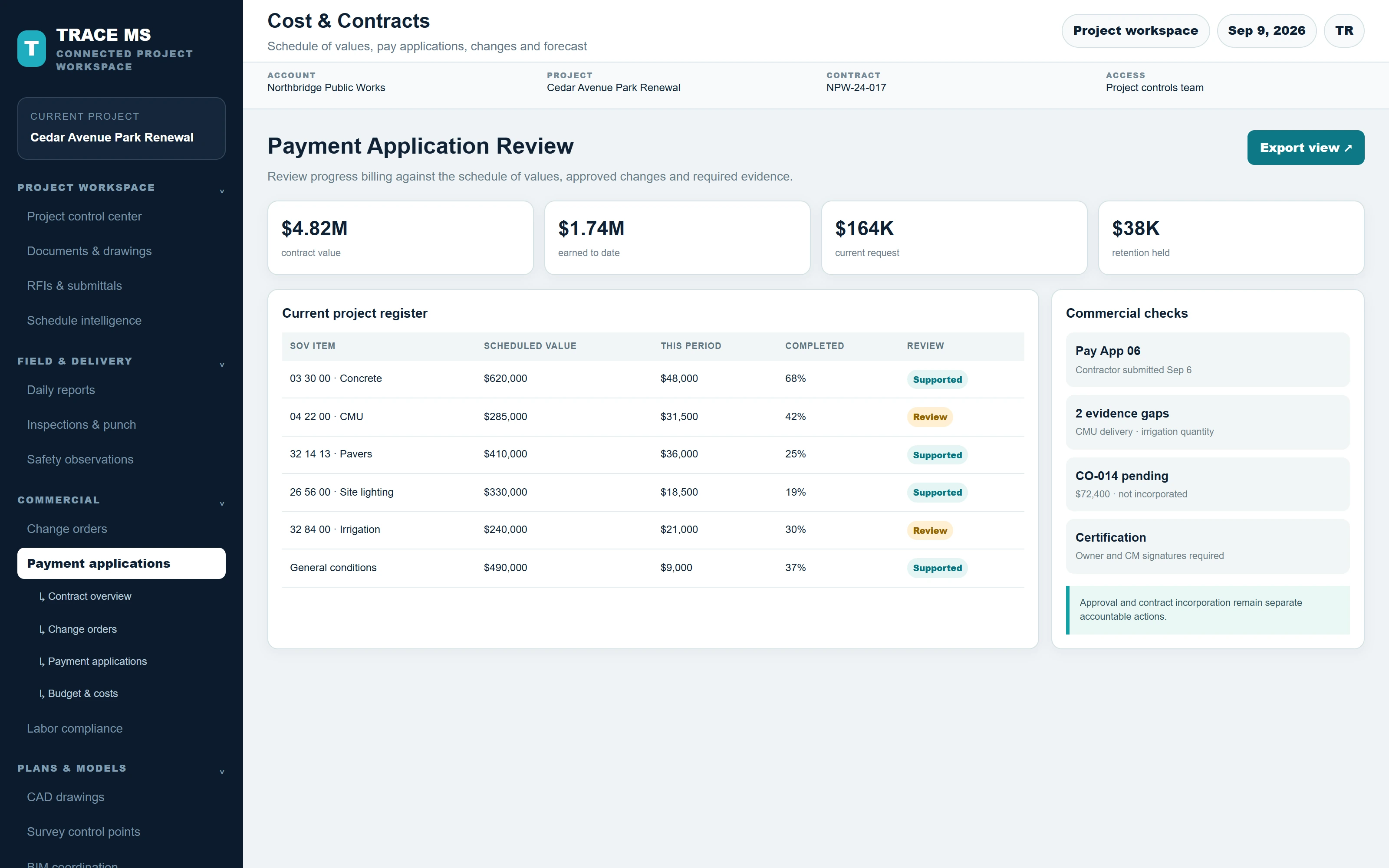Click the $164K current request card
Screen dimensions: 1389x868
click(954, 238)
